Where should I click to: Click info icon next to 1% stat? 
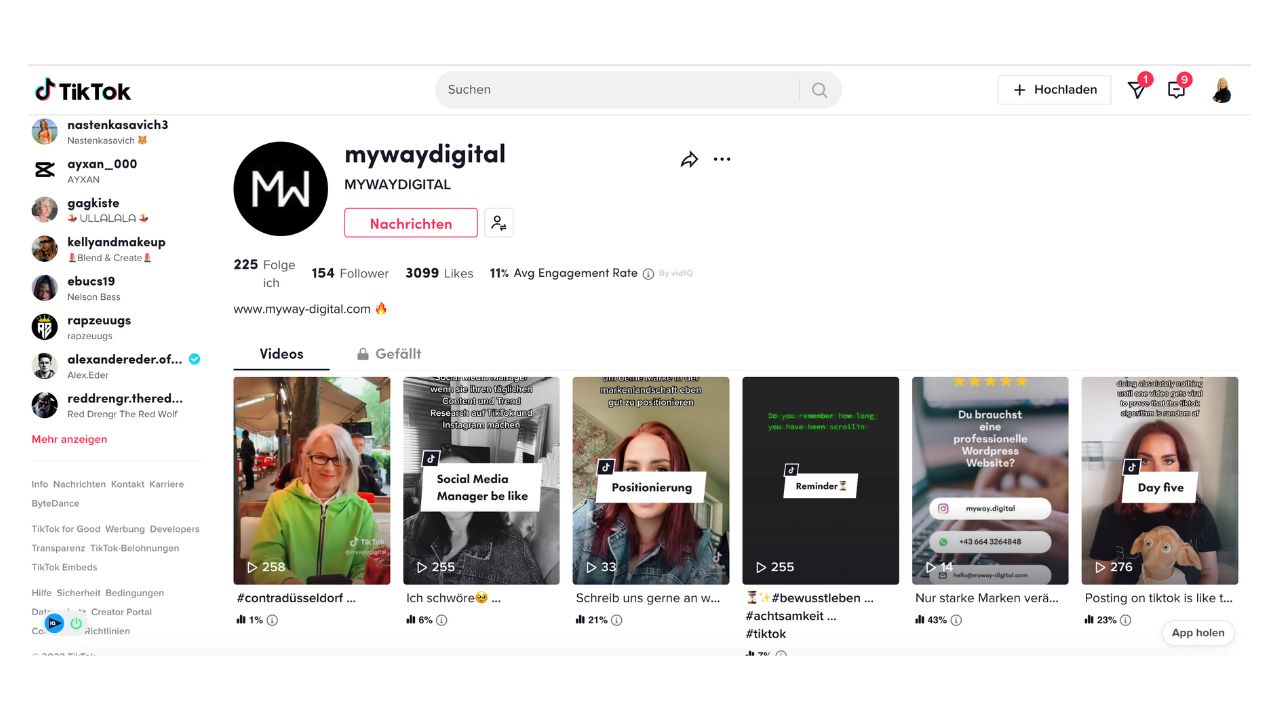272,620
